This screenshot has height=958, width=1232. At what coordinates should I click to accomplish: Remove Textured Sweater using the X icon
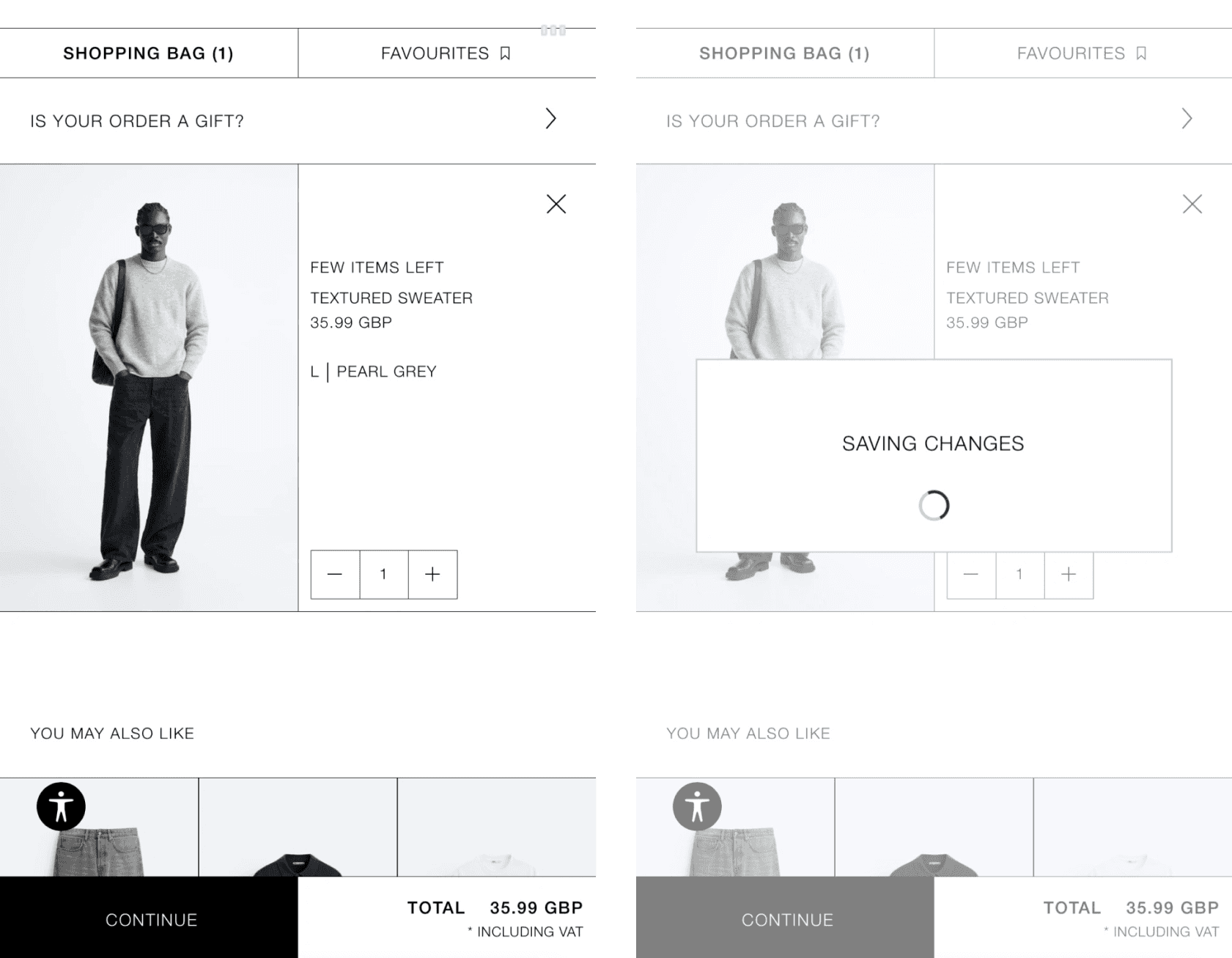(x=556, y=204)
